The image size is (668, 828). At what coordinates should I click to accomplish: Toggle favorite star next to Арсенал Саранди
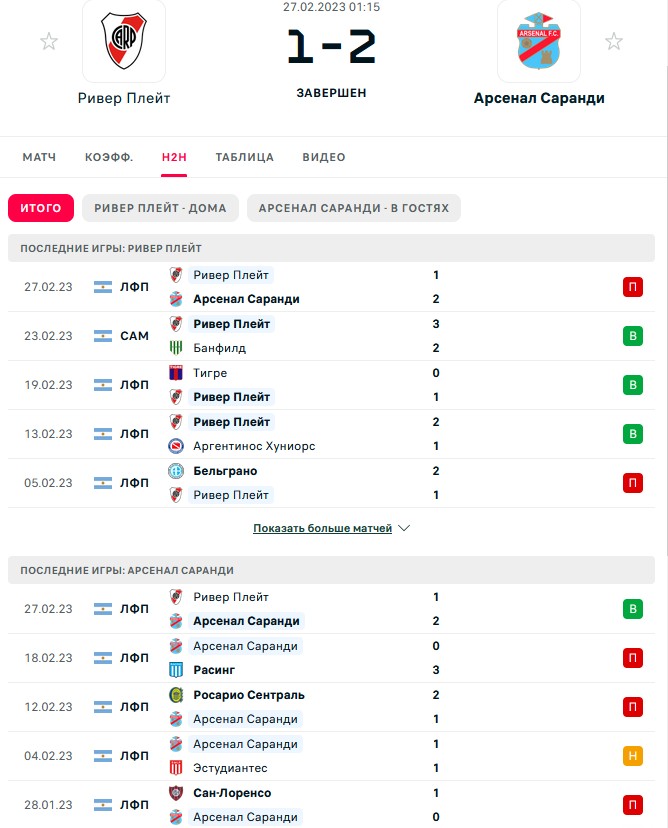tap(614, 41)
